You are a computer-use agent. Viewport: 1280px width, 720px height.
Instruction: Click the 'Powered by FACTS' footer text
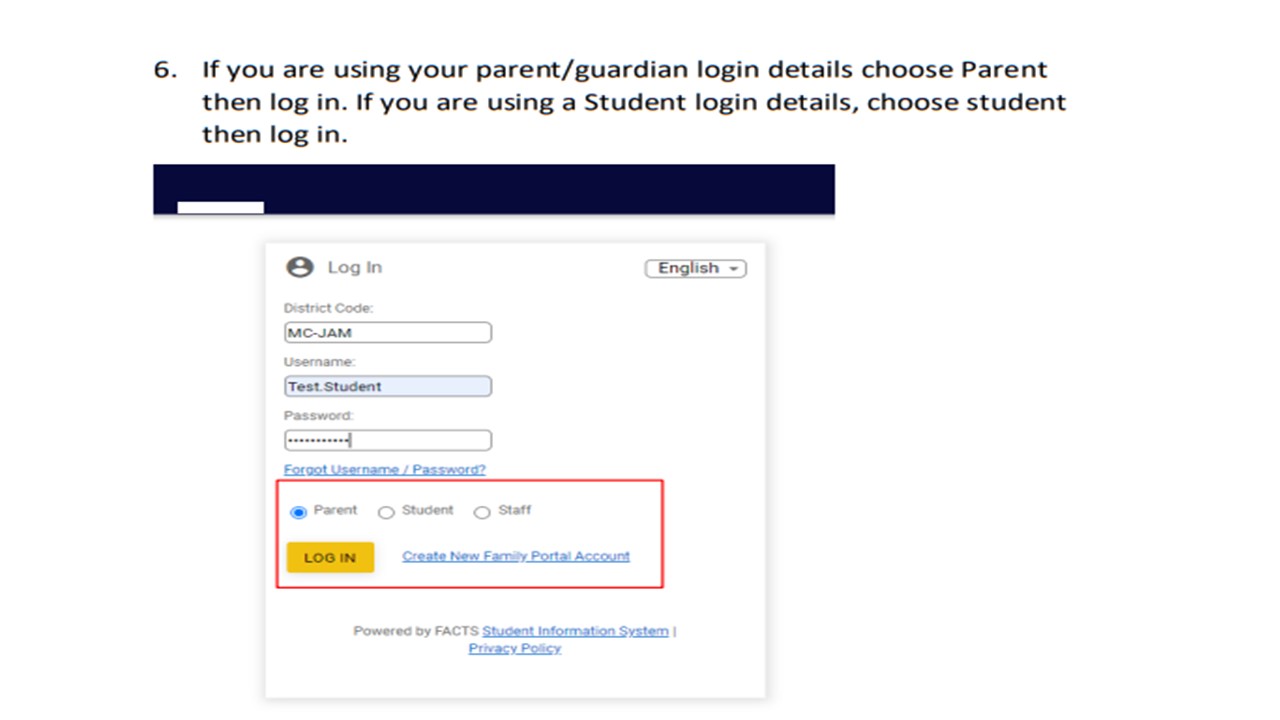point(416,631)
